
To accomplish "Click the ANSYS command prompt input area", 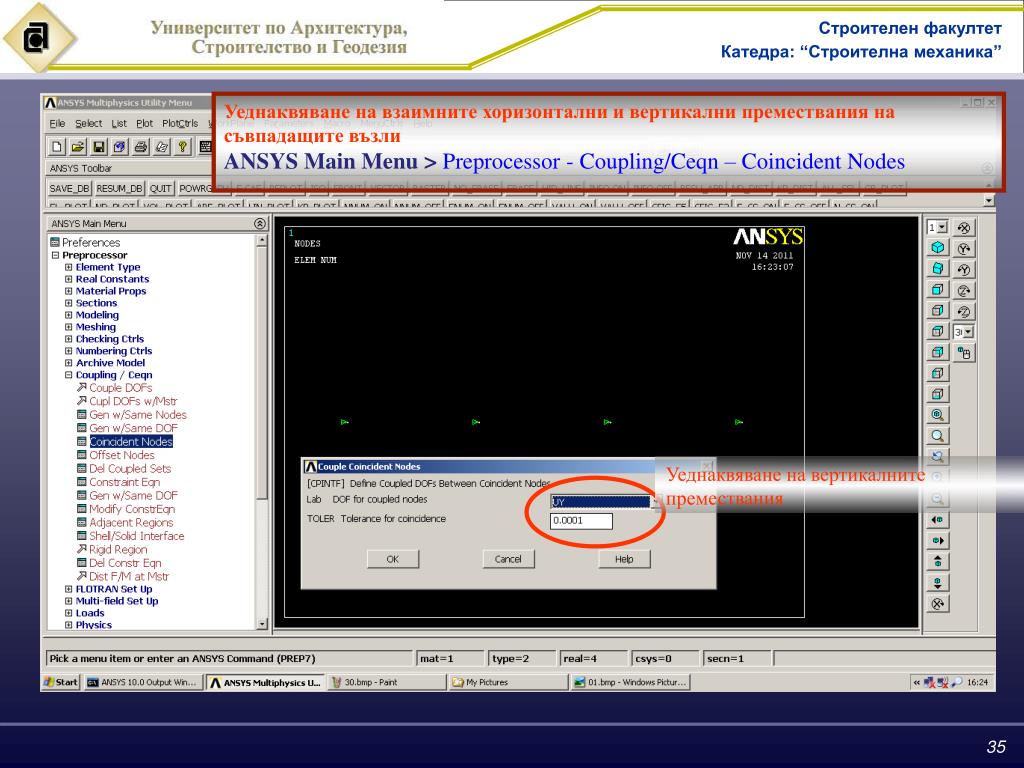I will tap(229, 658).
